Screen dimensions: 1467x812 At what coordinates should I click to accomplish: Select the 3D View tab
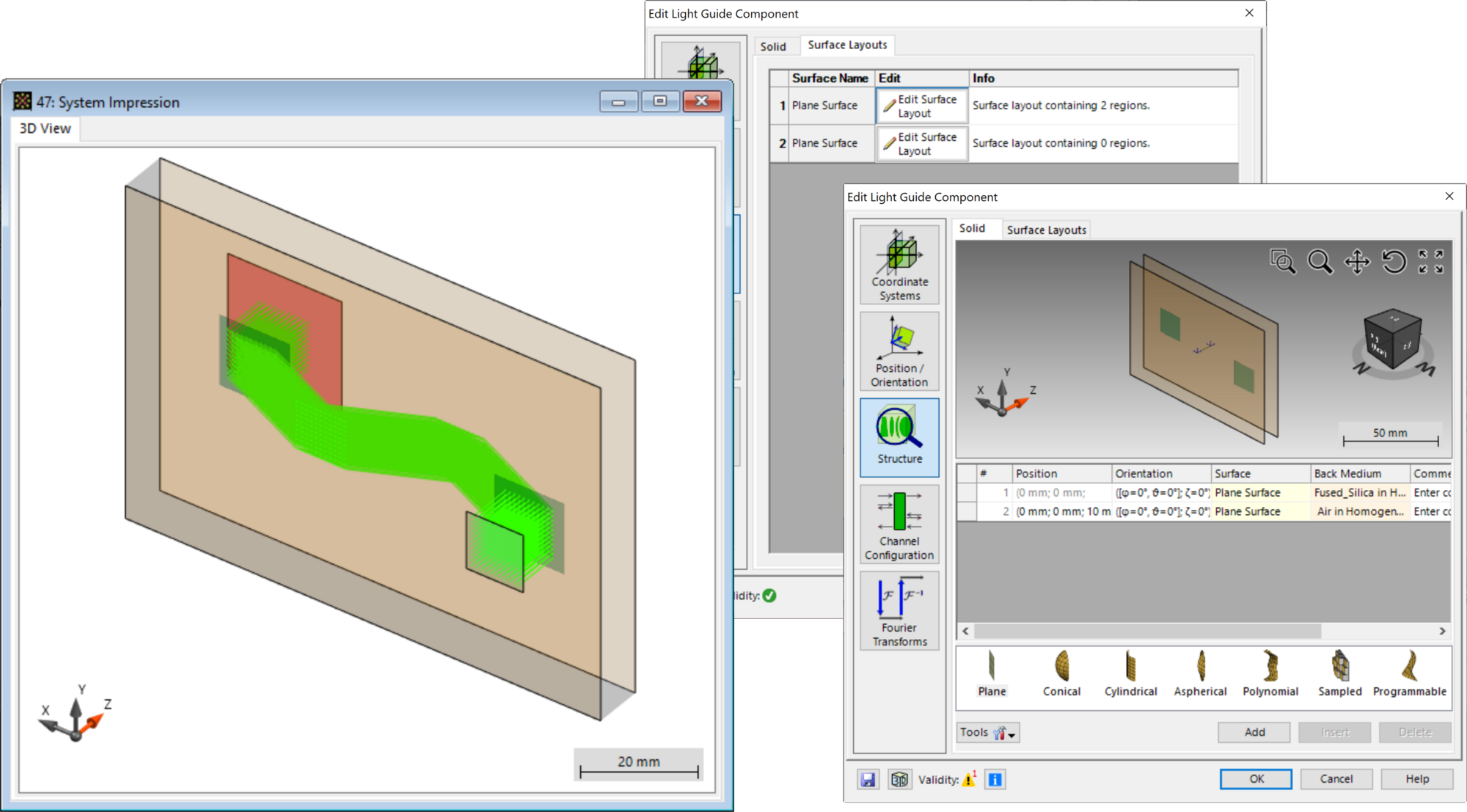45,128
